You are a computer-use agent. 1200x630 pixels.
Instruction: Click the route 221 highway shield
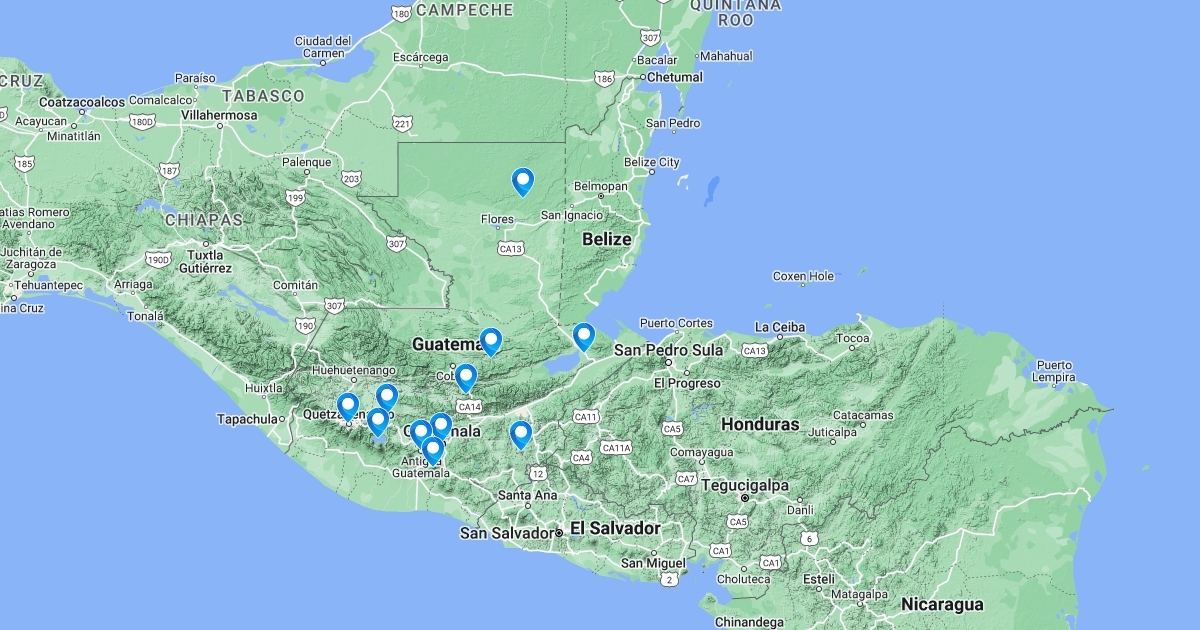click(x=402, y=123)
